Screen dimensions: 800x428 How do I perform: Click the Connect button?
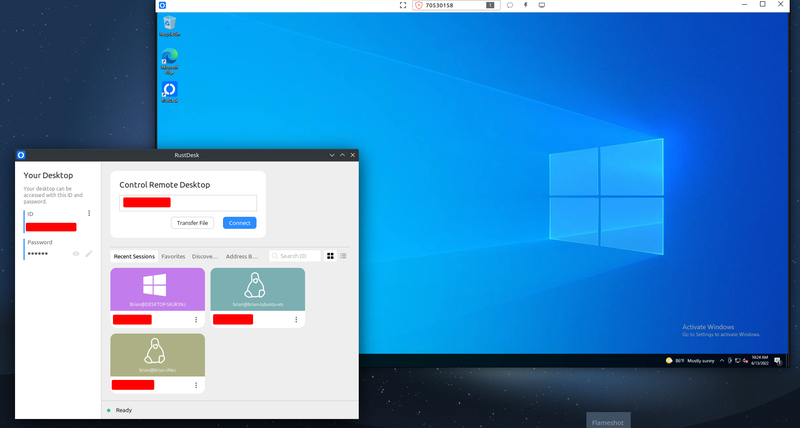(240, 223)
